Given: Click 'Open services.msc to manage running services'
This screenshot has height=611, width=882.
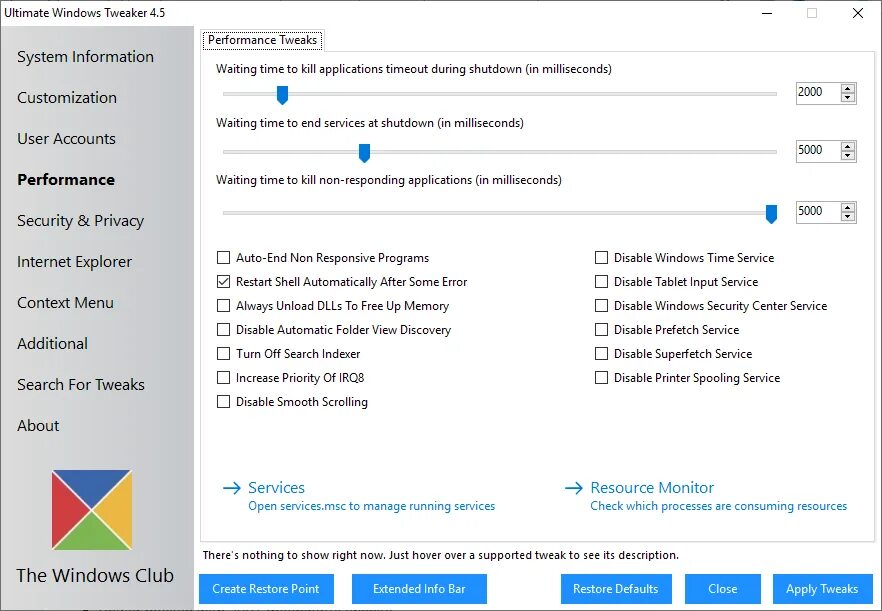Looking at the screenshot, I should click(x=372, y=506).
